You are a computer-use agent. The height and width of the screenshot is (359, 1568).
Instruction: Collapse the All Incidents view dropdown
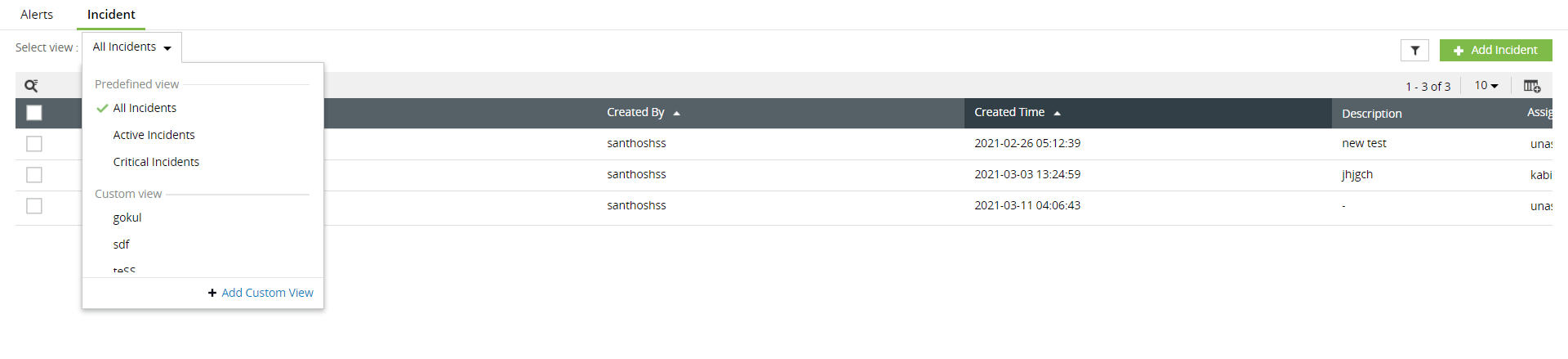(x=131, y=47)
